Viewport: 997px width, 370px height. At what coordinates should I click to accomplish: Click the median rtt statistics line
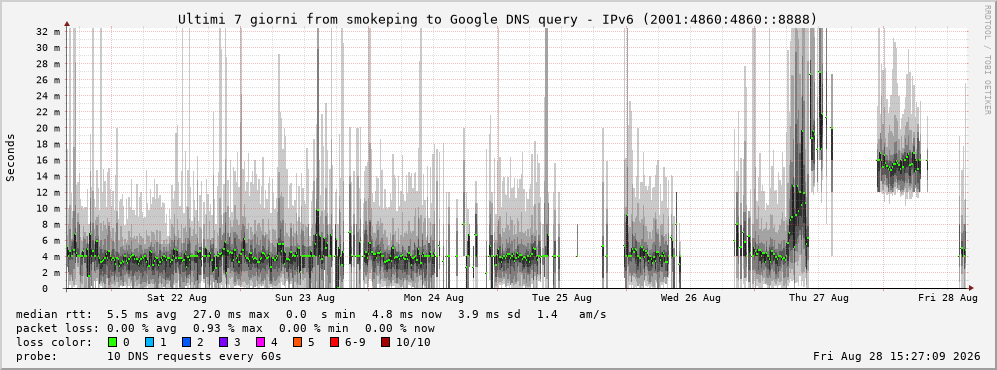pyautogui.click(x=311, y=314)
